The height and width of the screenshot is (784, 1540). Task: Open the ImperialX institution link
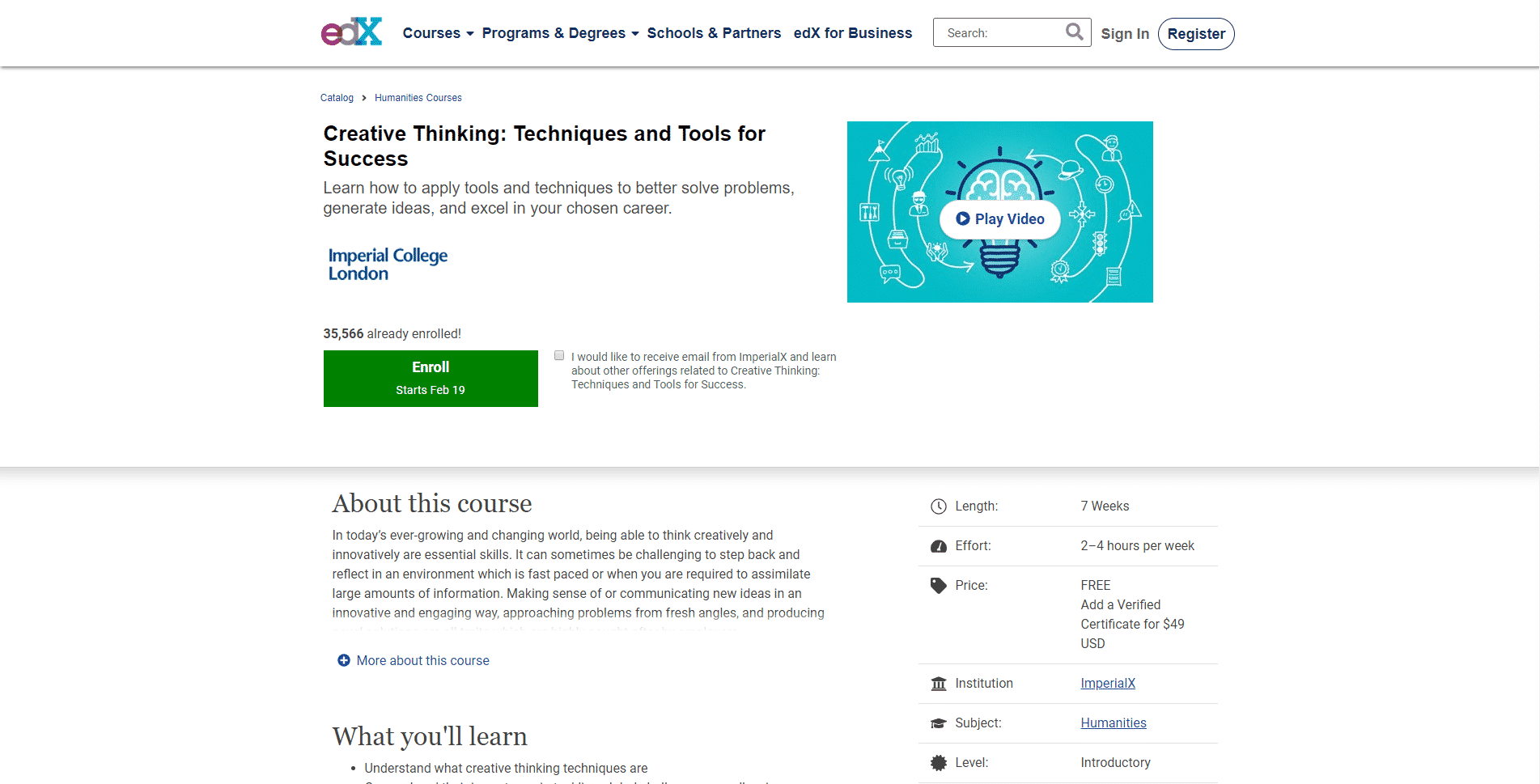[1108, 684]
